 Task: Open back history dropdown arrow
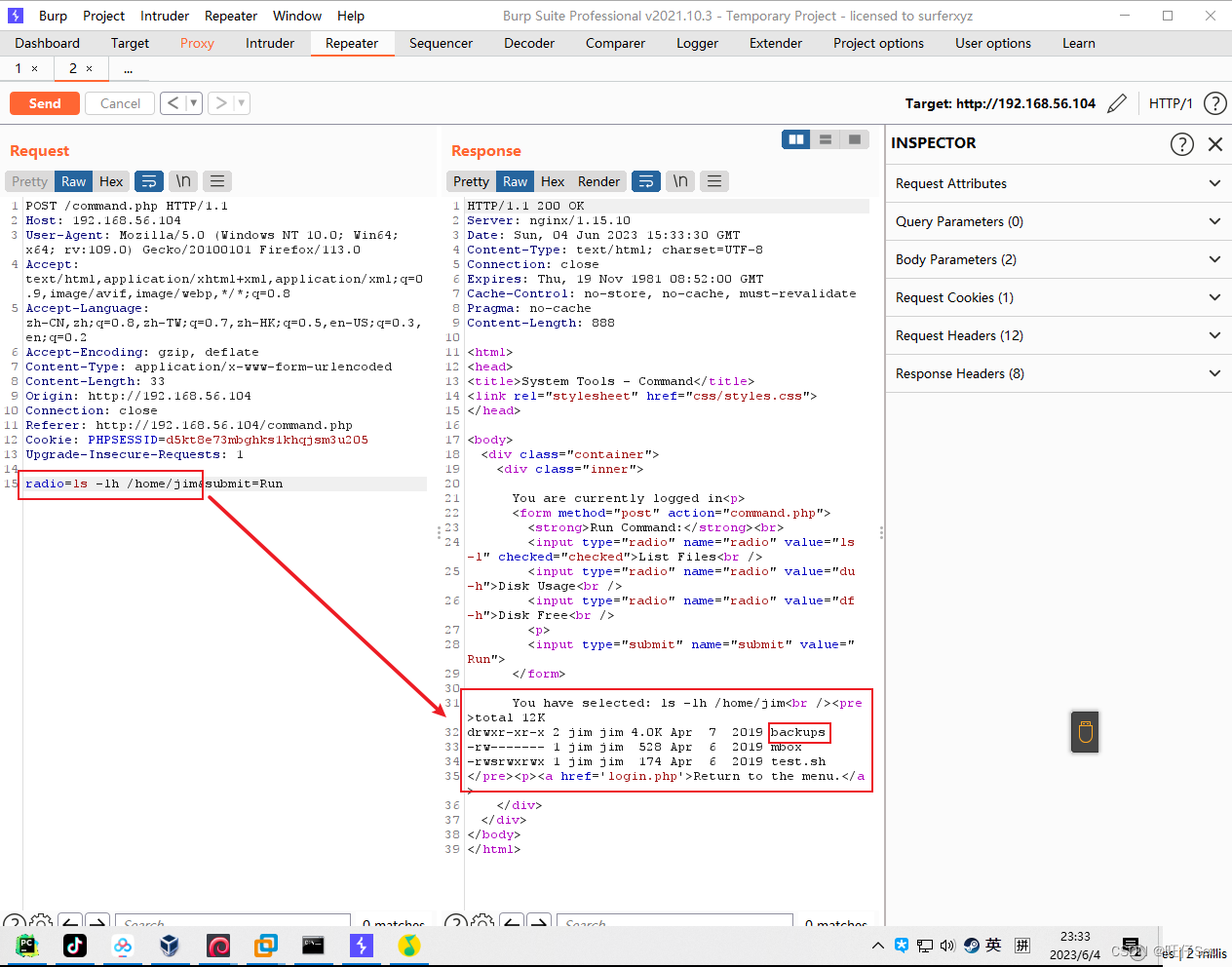(193, 102)
